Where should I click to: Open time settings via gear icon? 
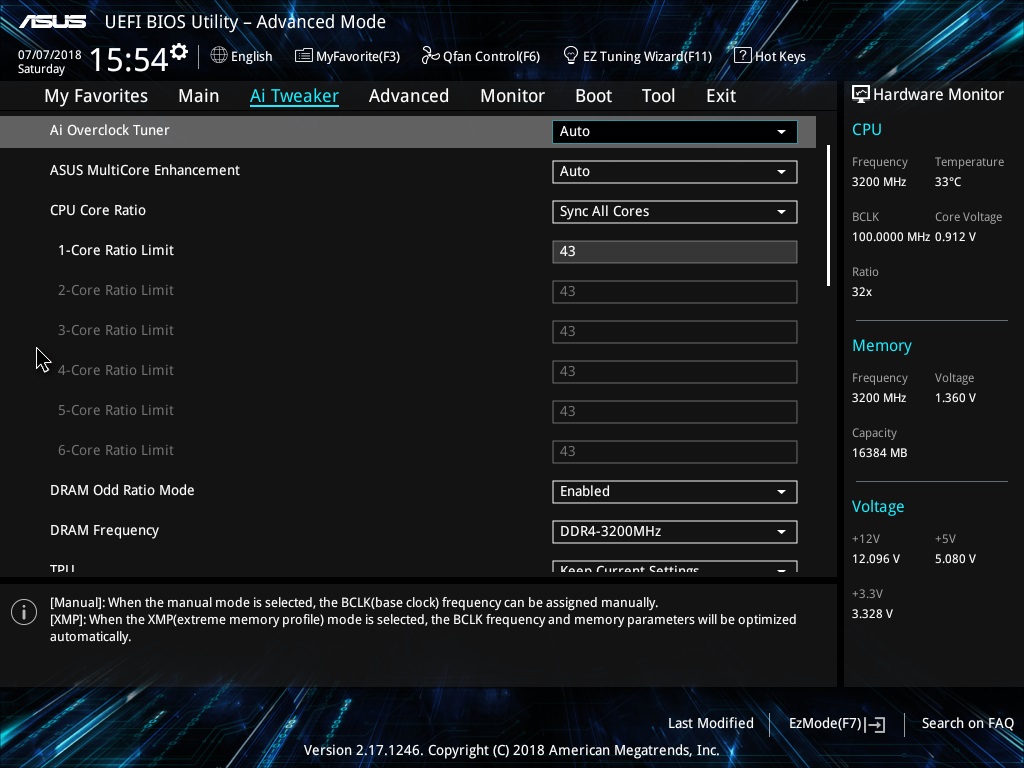click(179, 52)
